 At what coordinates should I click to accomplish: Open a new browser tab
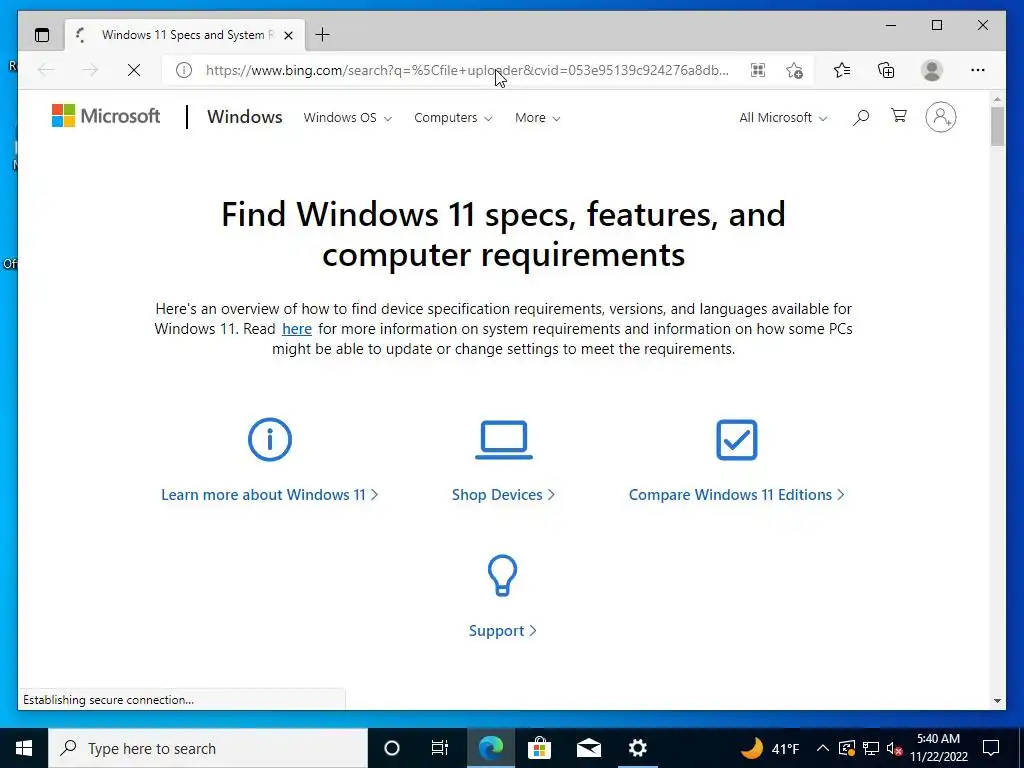click(x=322, y=35)
